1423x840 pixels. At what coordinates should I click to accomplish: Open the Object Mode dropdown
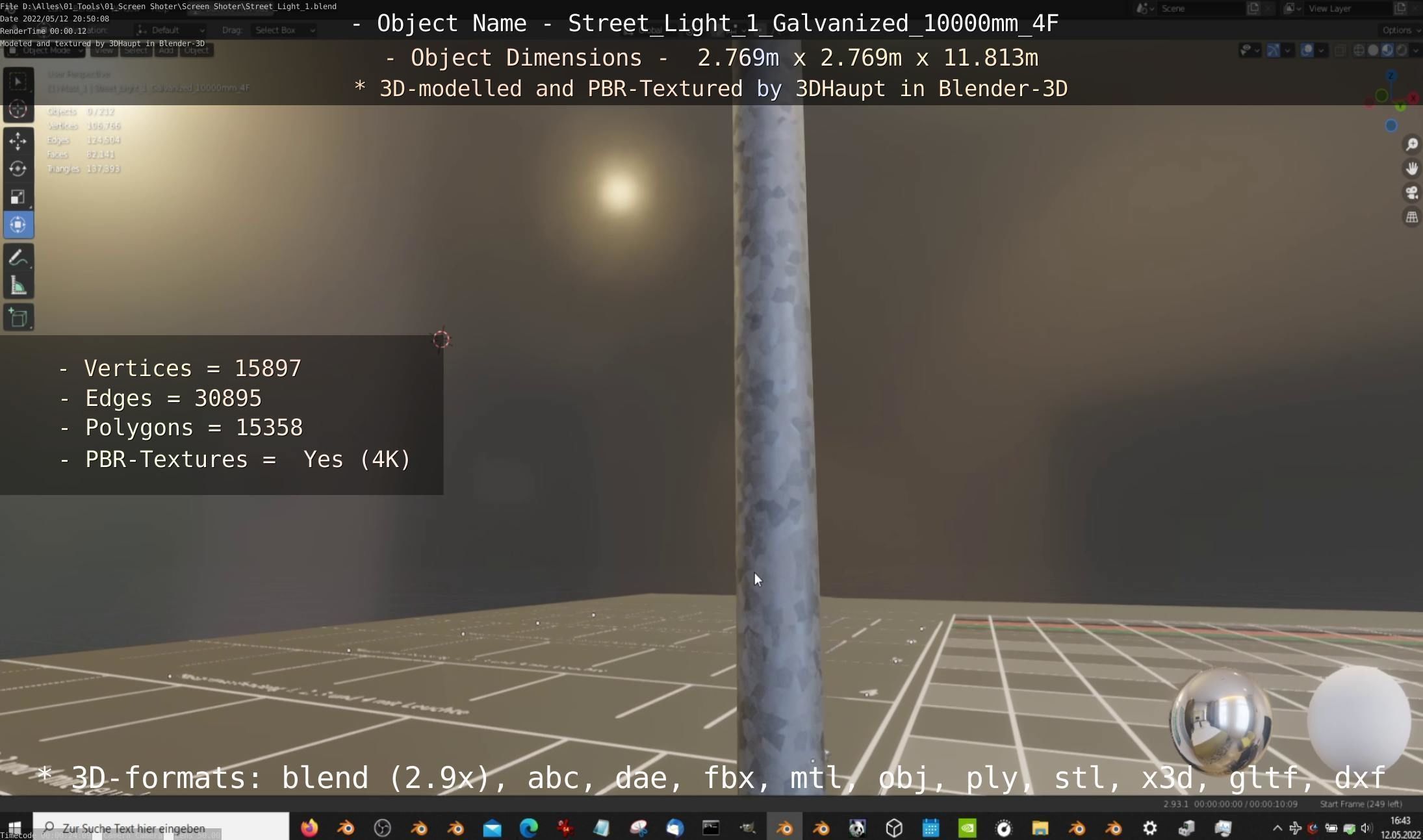click(x=44, y=50)
